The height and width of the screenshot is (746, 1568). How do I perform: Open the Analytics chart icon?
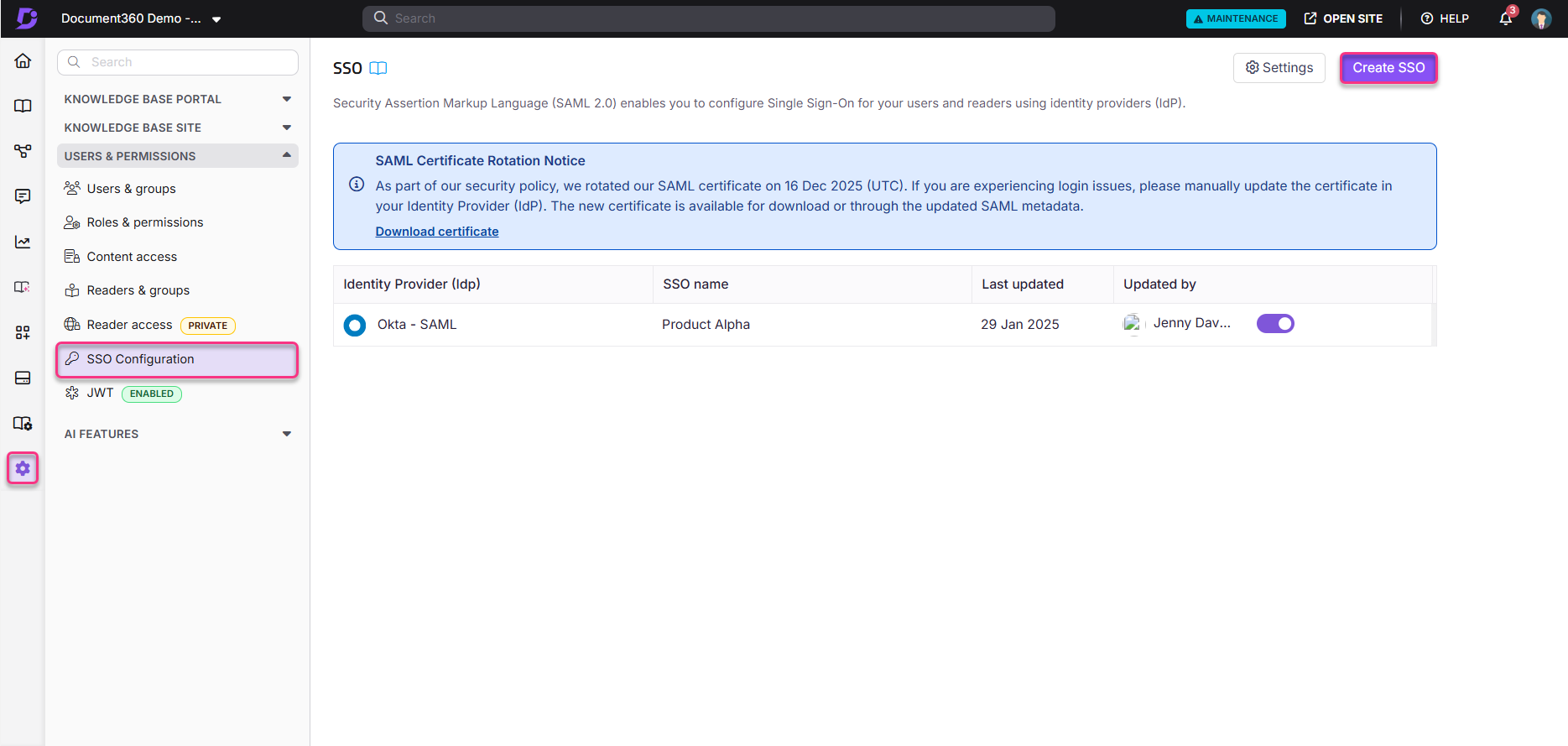tap(23, 242)
